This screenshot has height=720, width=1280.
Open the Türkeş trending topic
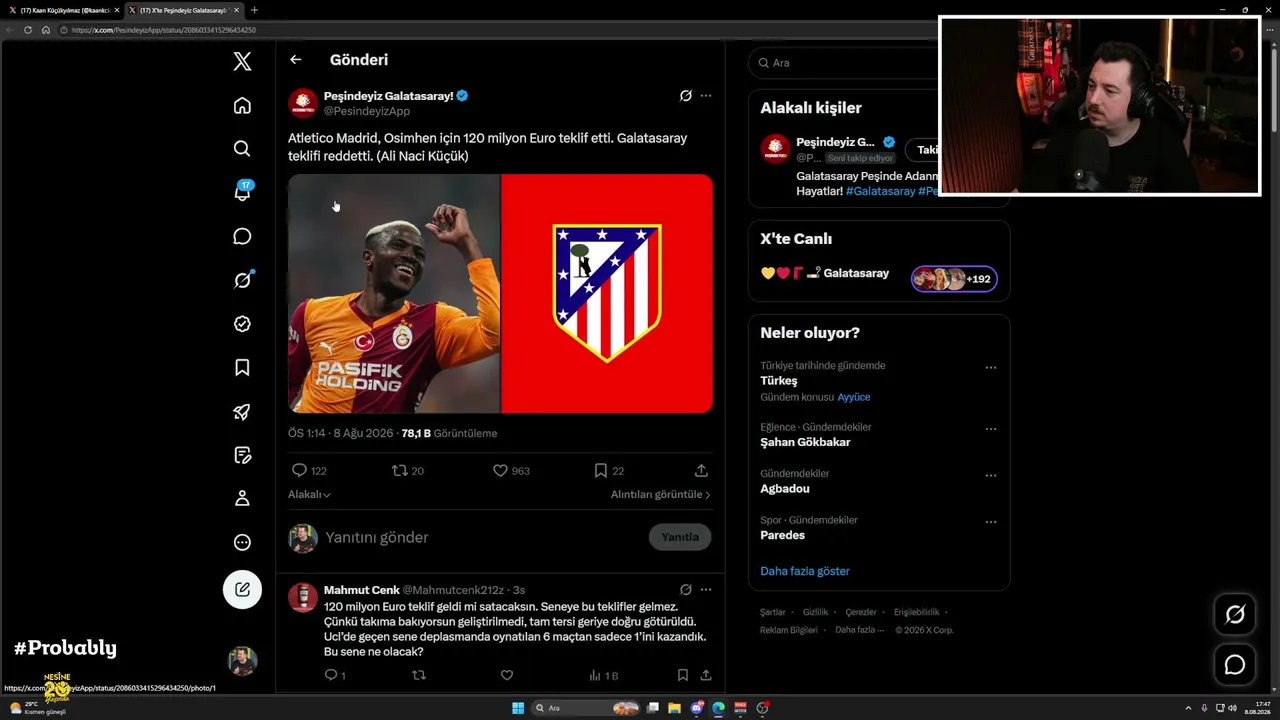[x=779, y=381]
